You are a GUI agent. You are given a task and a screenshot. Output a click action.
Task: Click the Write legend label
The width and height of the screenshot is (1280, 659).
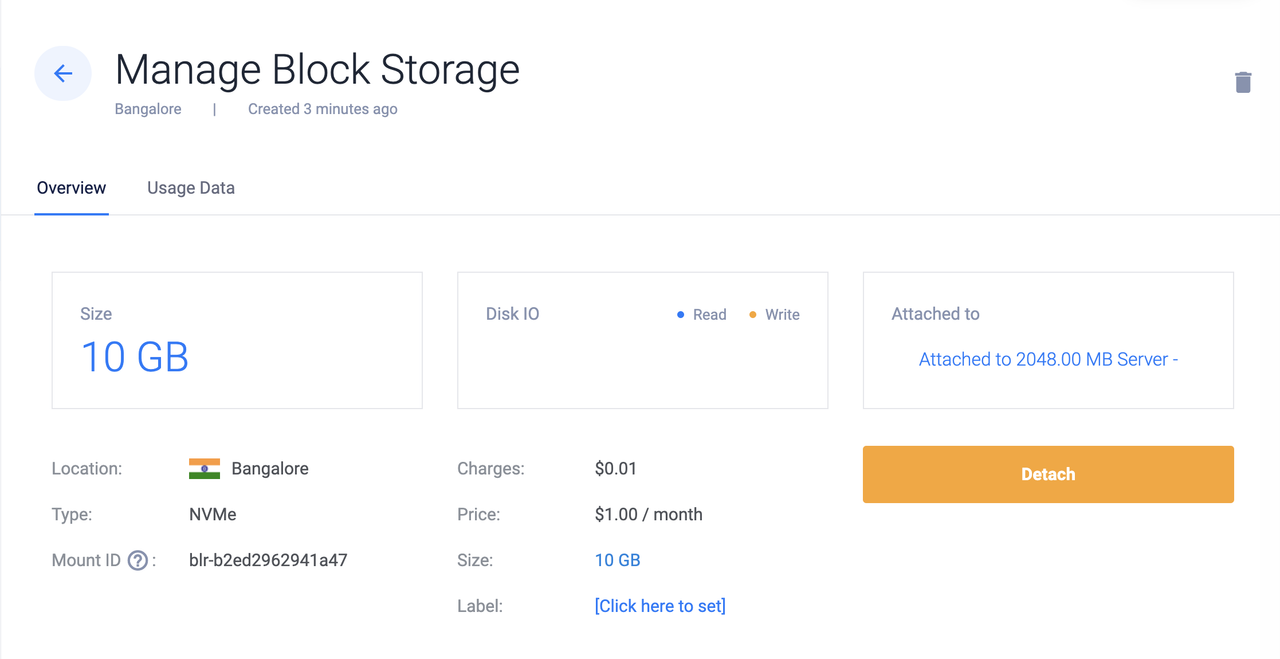tap(782, 315)
